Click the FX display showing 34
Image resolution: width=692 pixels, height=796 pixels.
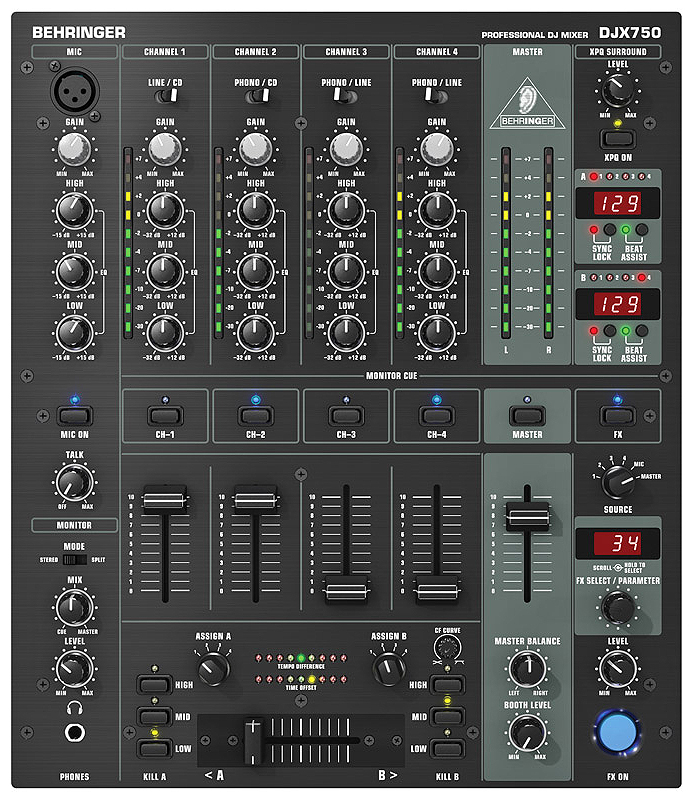(x=618, y=543)
